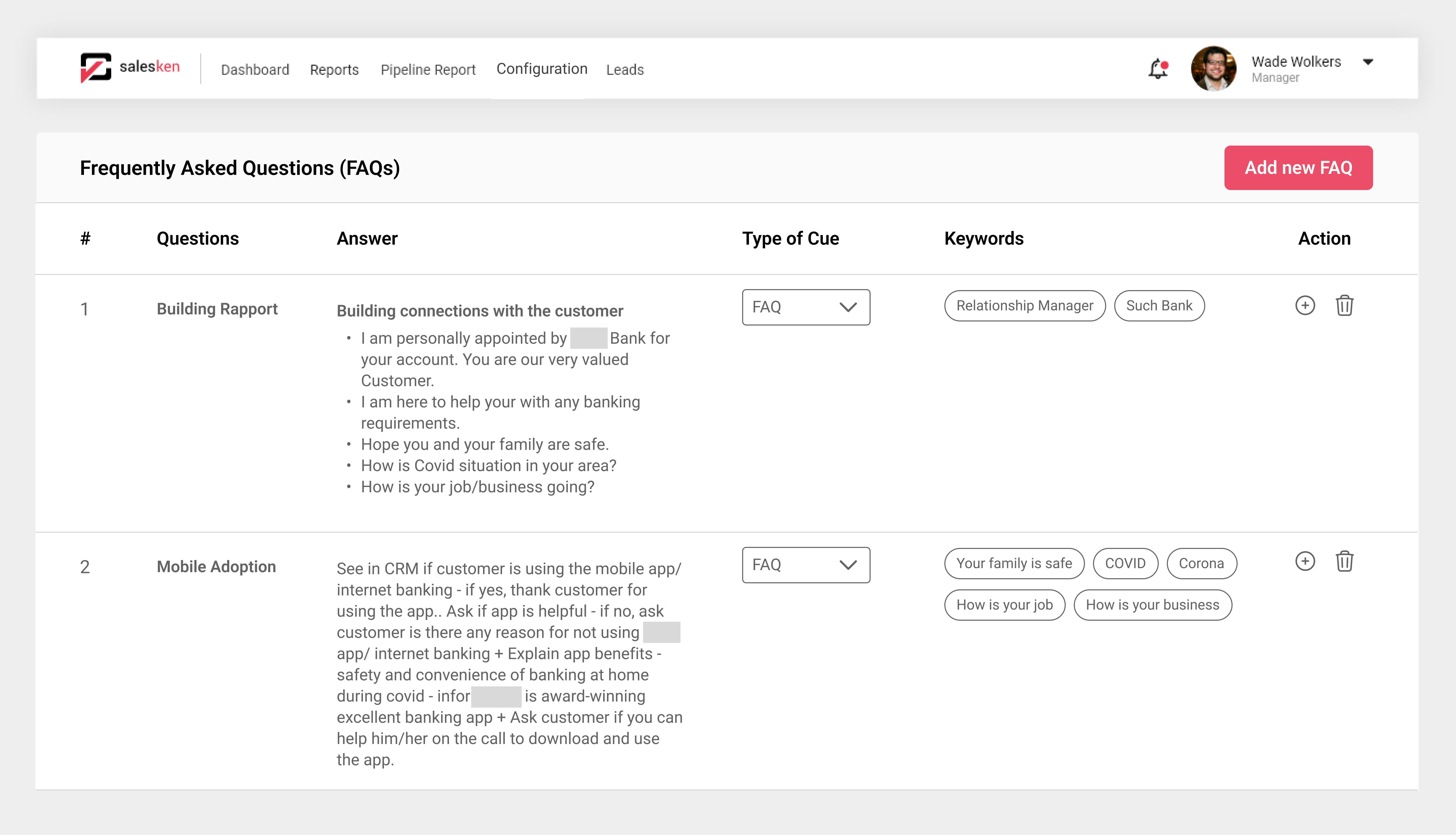Viewport: 1456px width, 835px height.
Task: Click the Building Rapport question
Action: pyautogui.click(x=217, y=309)
